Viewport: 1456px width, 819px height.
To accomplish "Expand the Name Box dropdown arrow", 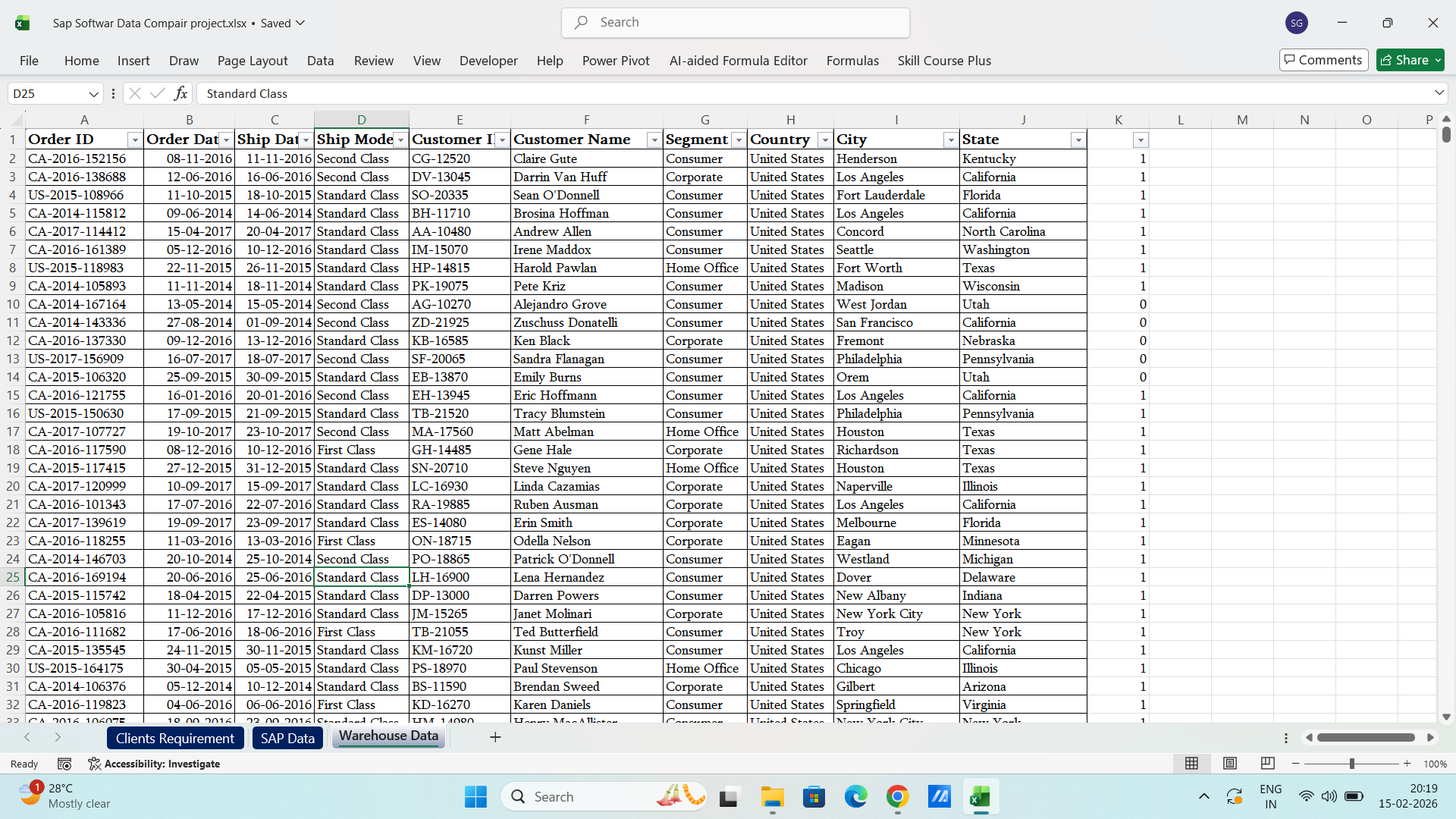I will coord(94,94).
